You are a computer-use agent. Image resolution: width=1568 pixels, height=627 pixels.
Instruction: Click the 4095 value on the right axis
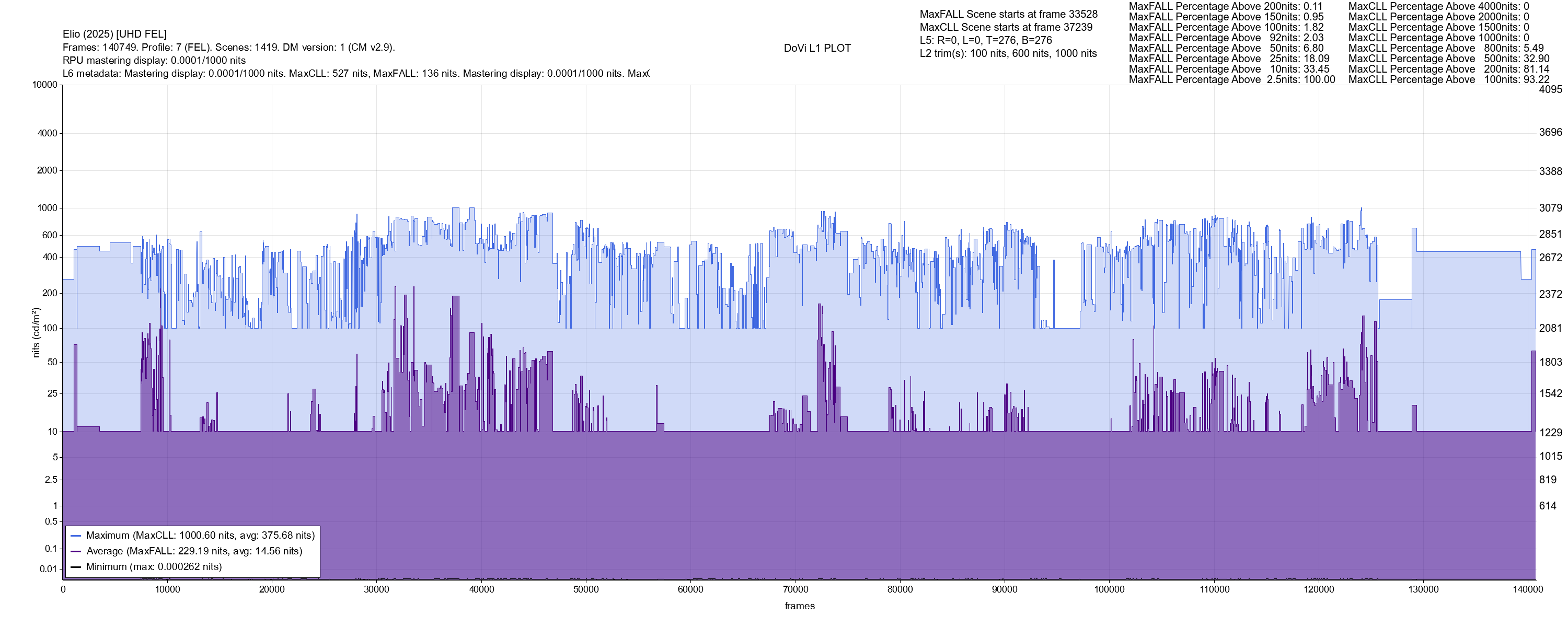click(1550, 89)
